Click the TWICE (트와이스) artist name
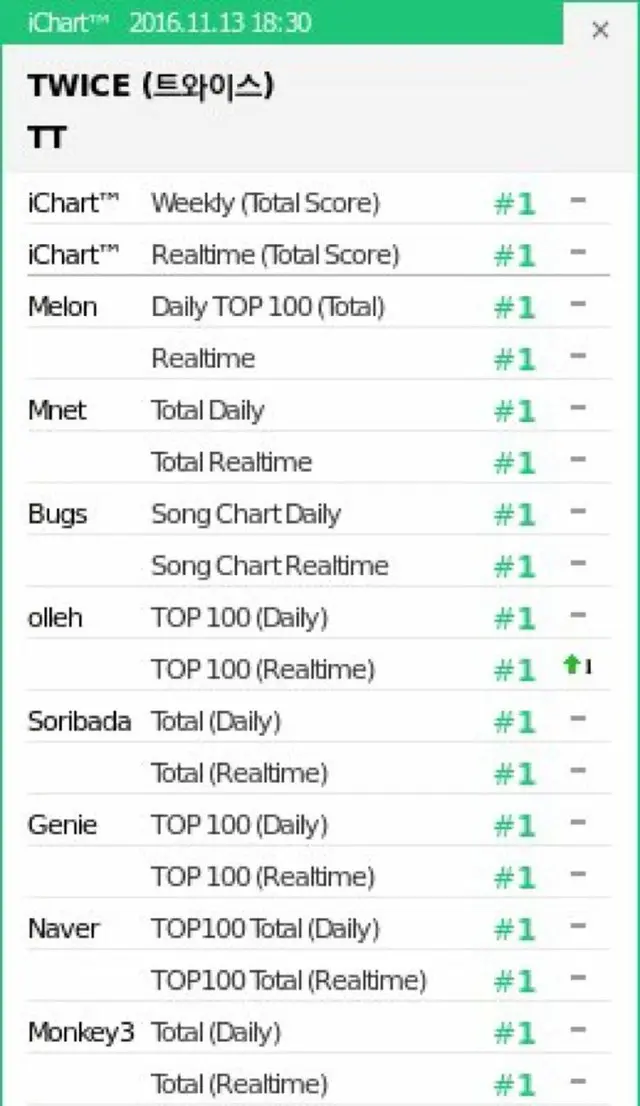This screenshot has height=1106, width=640. 150,86
